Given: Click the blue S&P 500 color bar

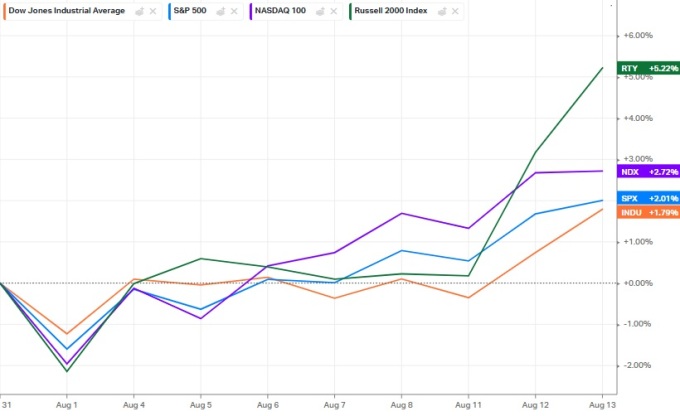Looking at the screenshot, I should point(170,11).
